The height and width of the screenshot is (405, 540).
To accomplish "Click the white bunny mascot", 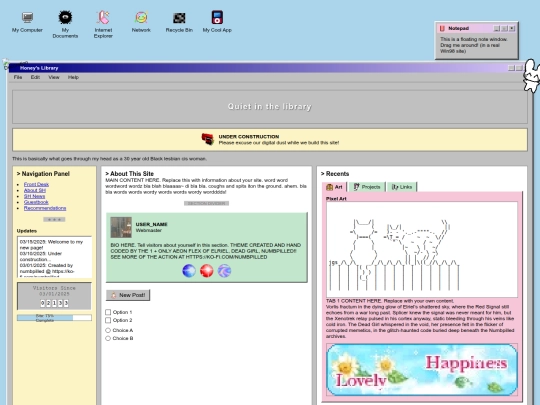I will (531, 75).
